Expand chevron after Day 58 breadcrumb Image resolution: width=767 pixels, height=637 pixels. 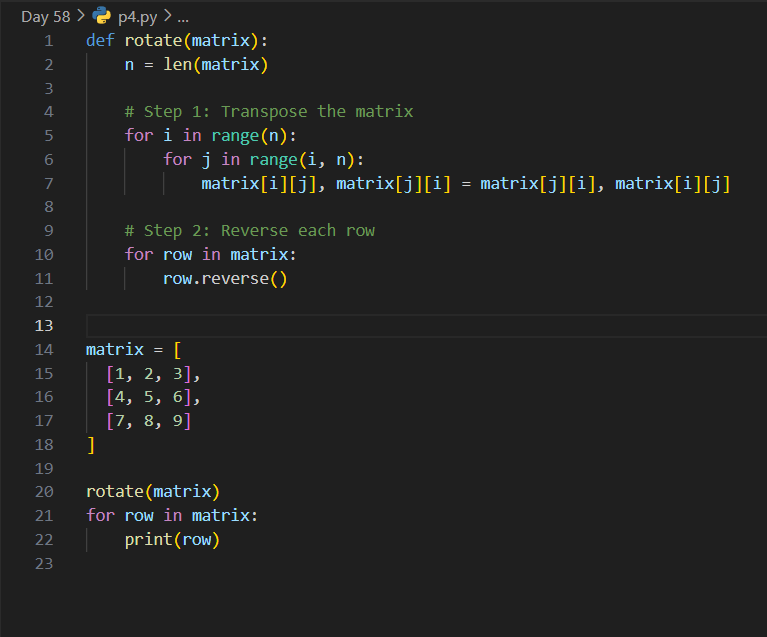pos(81,16)
